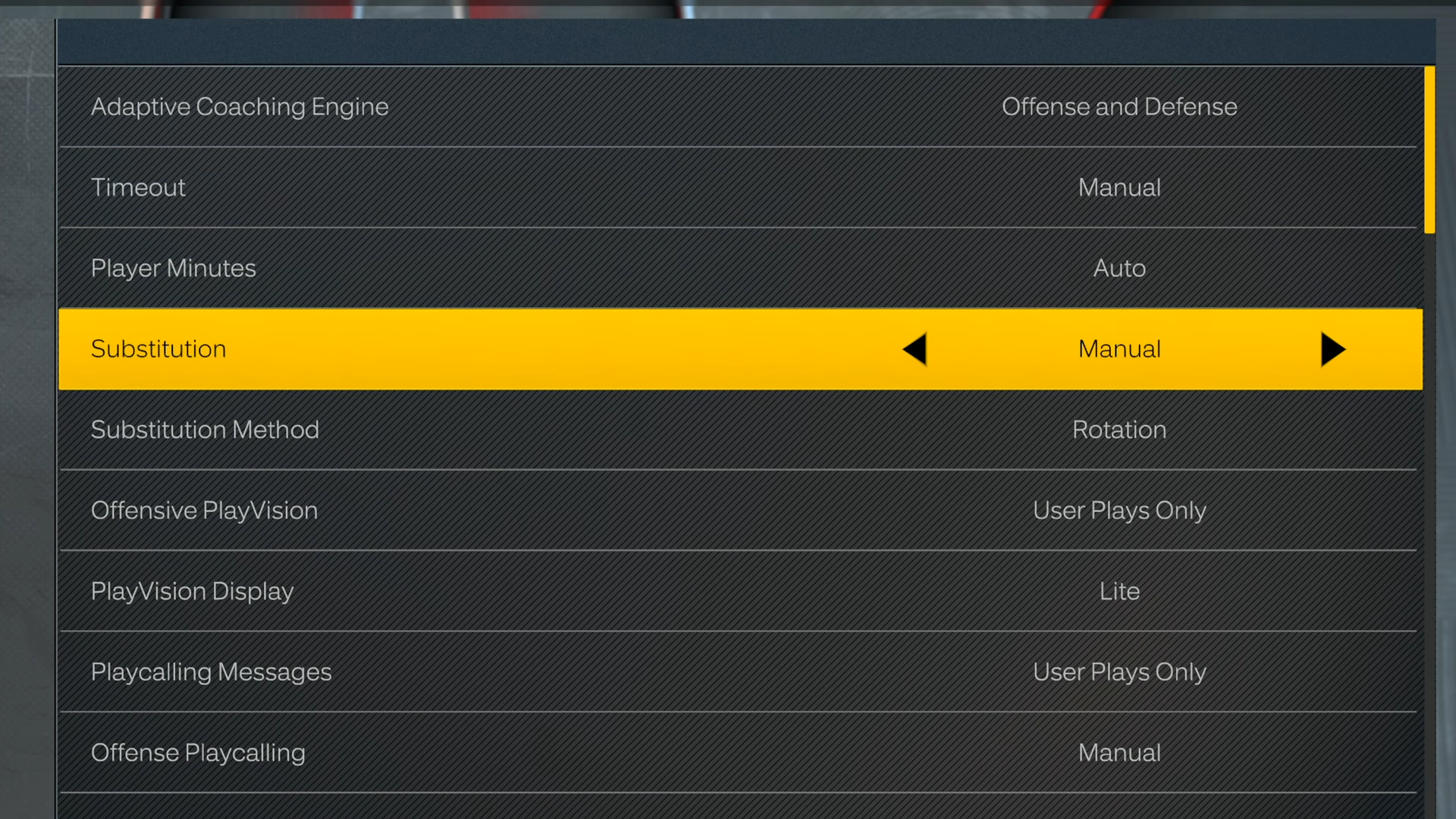1456x819 pixels.
Task: Highlight the Offensive PlayVision setting
Action: pos(738,510)
